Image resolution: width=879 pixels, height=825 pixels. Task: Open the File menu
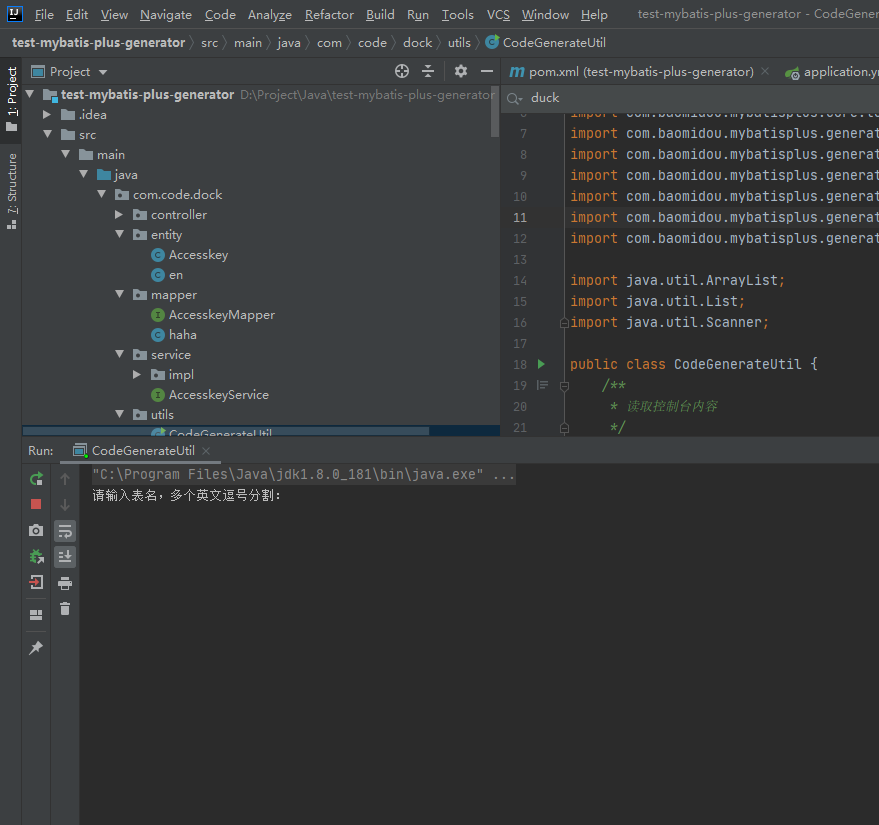(x=44, y=15)
